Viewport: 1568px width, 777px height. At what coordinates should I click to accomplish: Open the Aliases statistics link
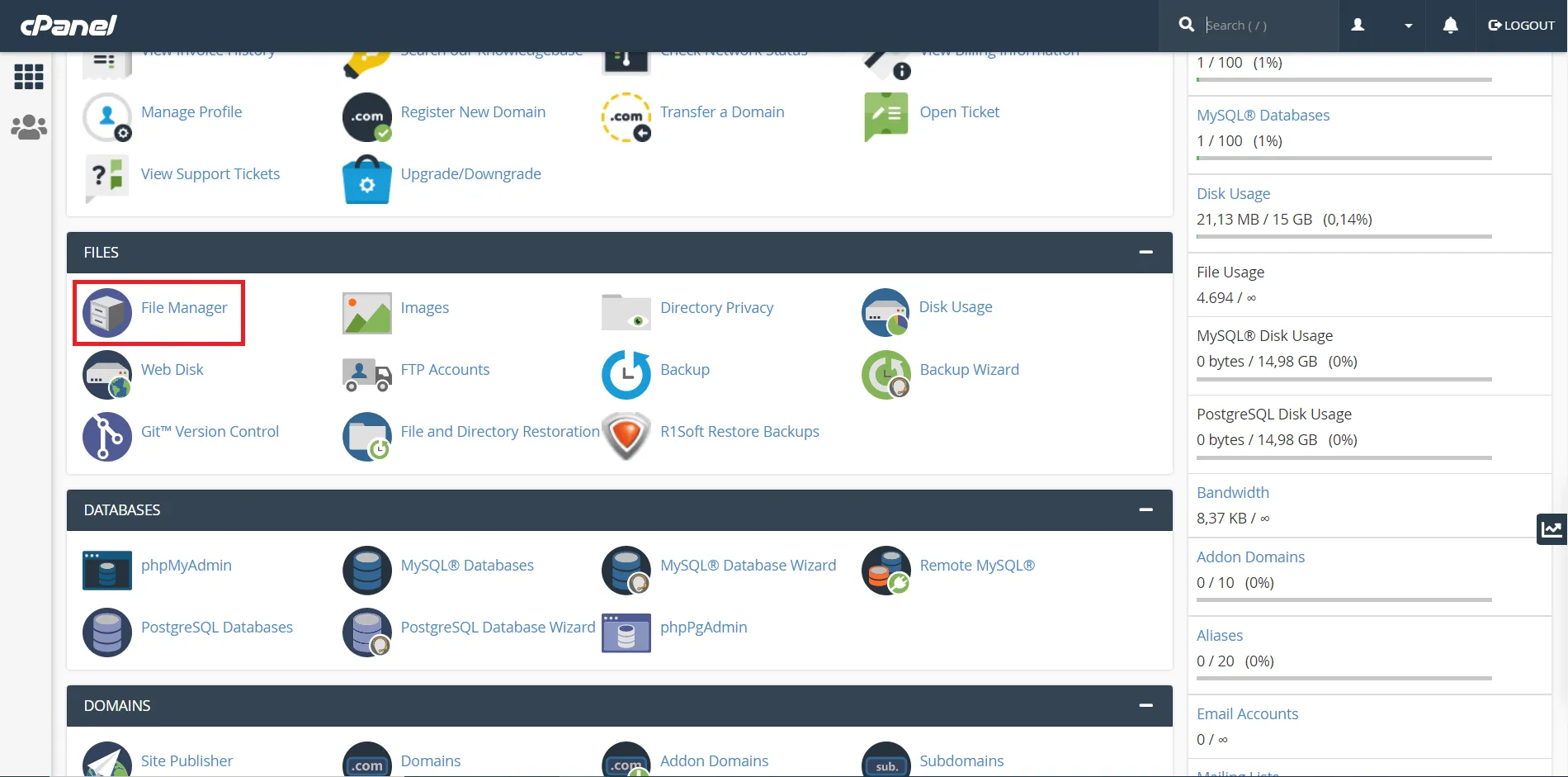[1220, 635]
